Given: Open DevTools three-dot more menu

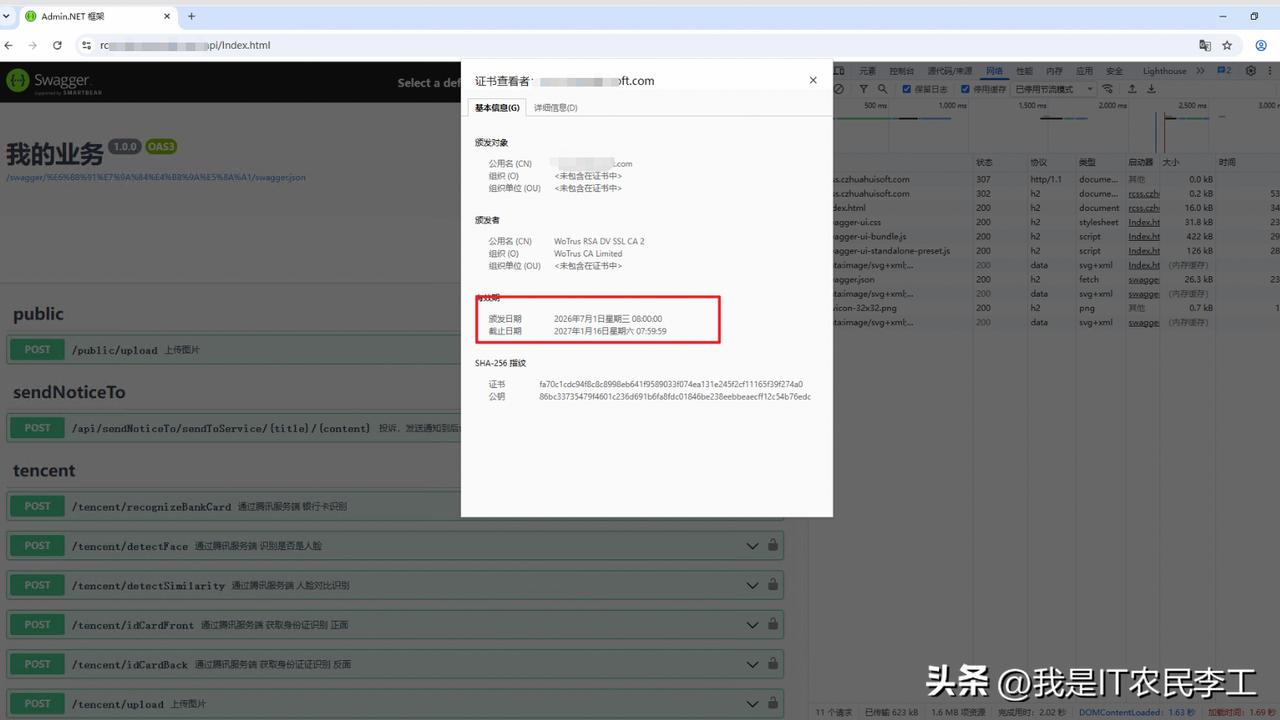Looking at the screenshot, I should pyautogui.click(x=1270, y=71).
